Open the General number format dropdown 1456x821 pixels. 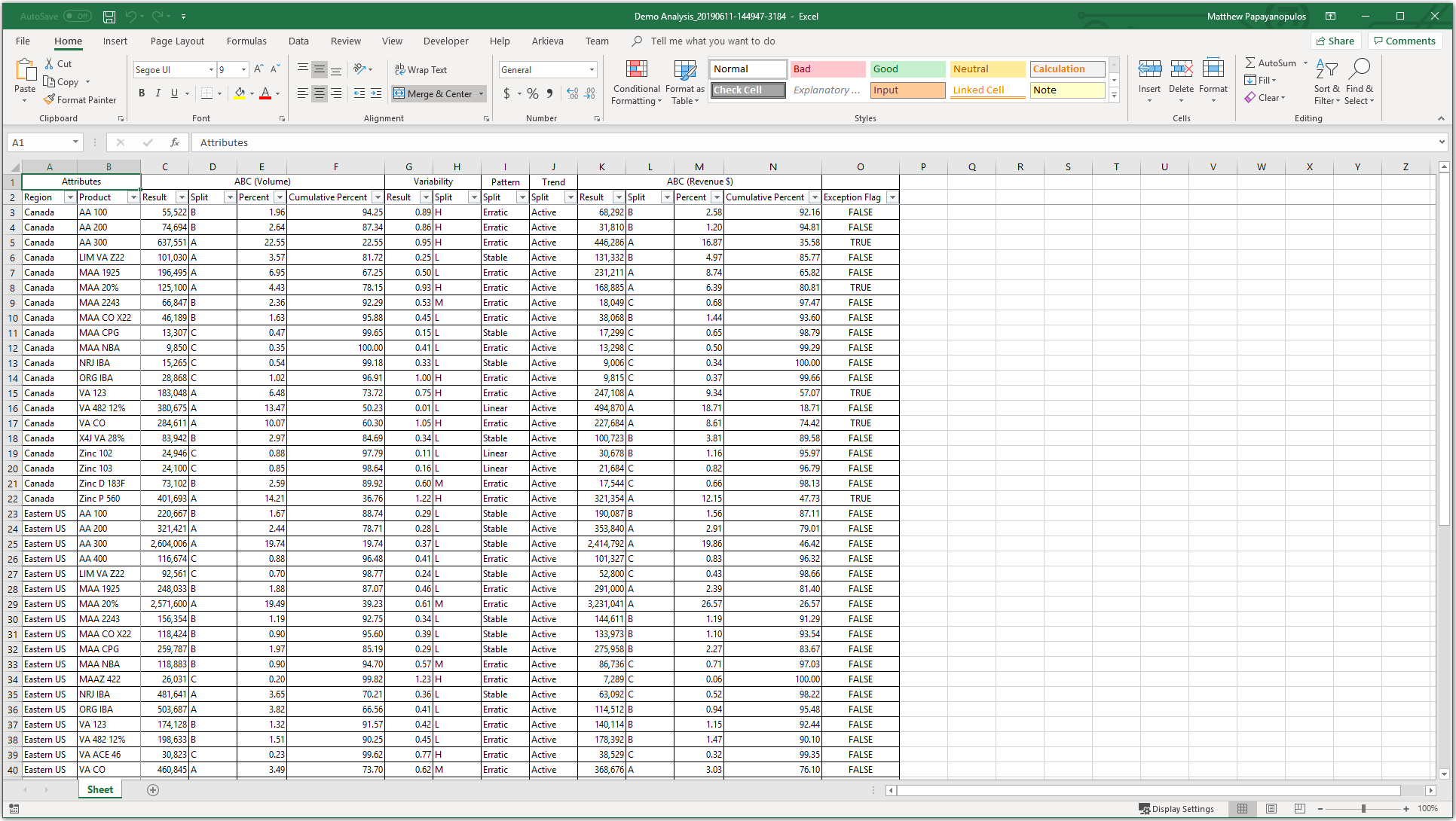592,69
